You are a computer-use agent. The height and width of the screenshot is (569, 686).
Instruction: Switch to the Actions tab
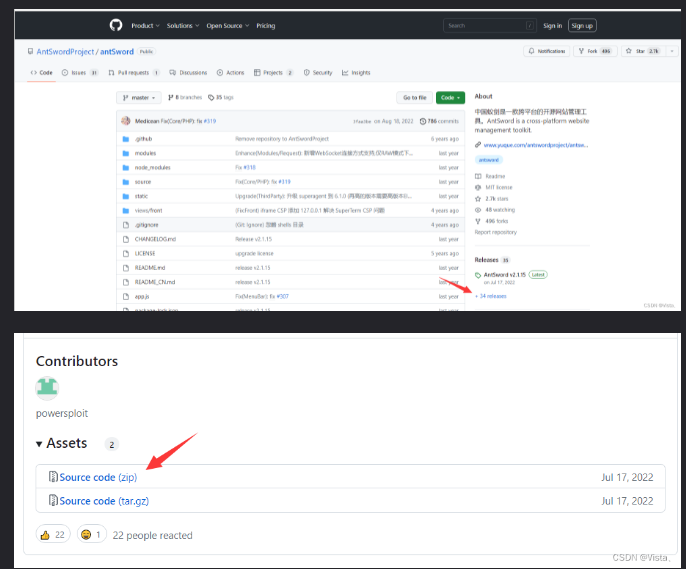click(x=231, y=73)
